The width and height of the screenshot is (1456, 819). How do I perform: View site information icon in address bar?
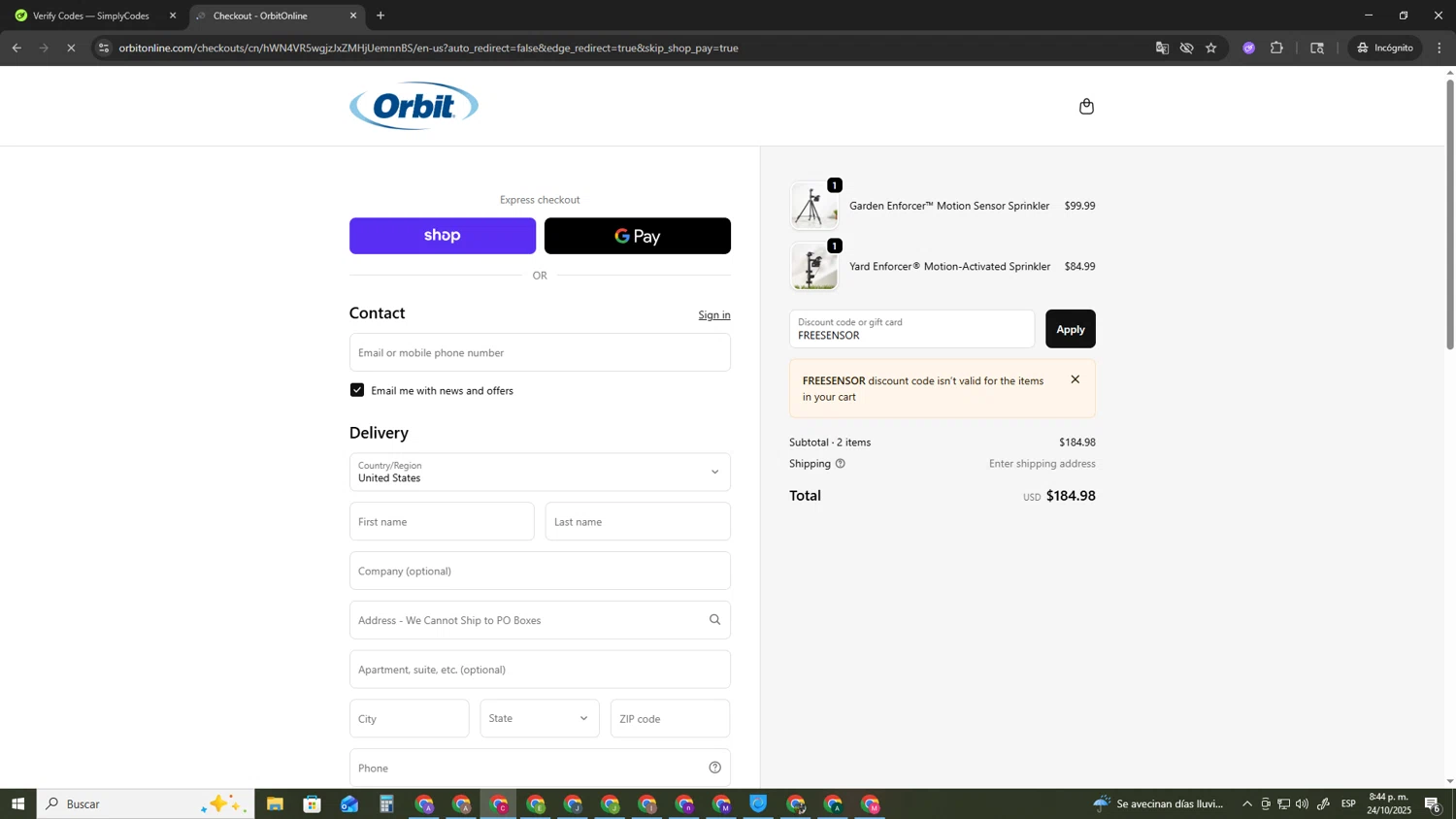pos(104,48)
